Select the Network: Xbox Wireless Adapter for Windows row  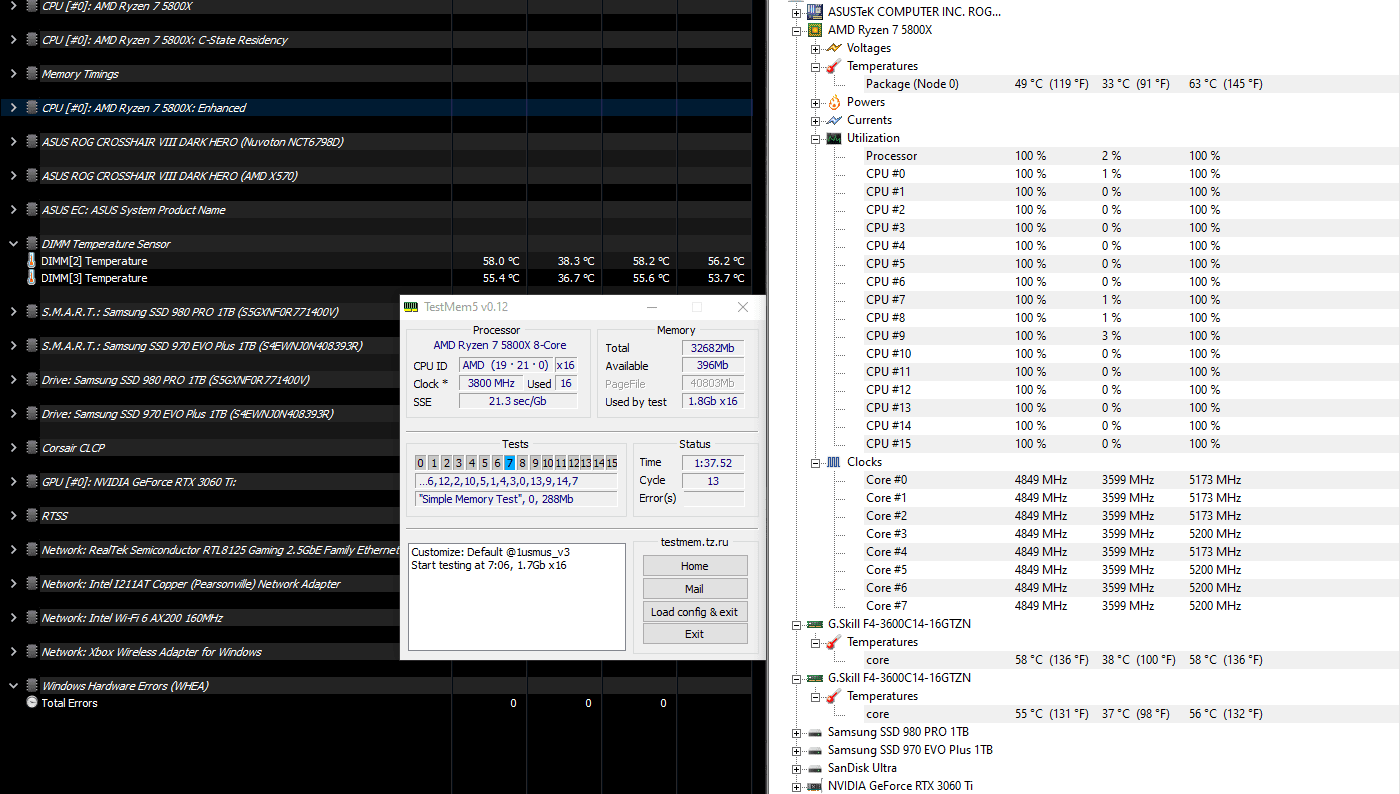[x=201, y=652]
